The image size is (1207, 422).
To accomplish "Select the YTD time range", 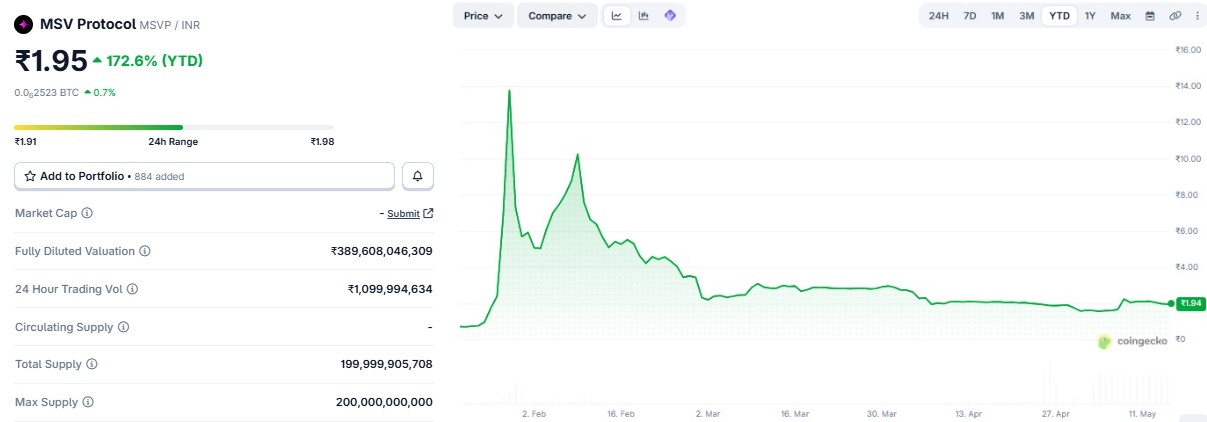I will click(x=1059, y=16).
